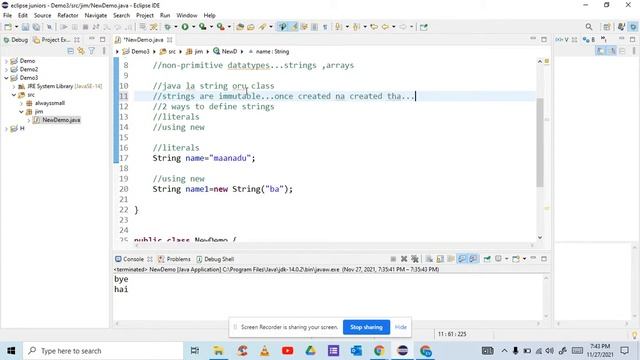Click code line 17 String name
Viewport: 640px width, 360px height.
tap(204, 158)
